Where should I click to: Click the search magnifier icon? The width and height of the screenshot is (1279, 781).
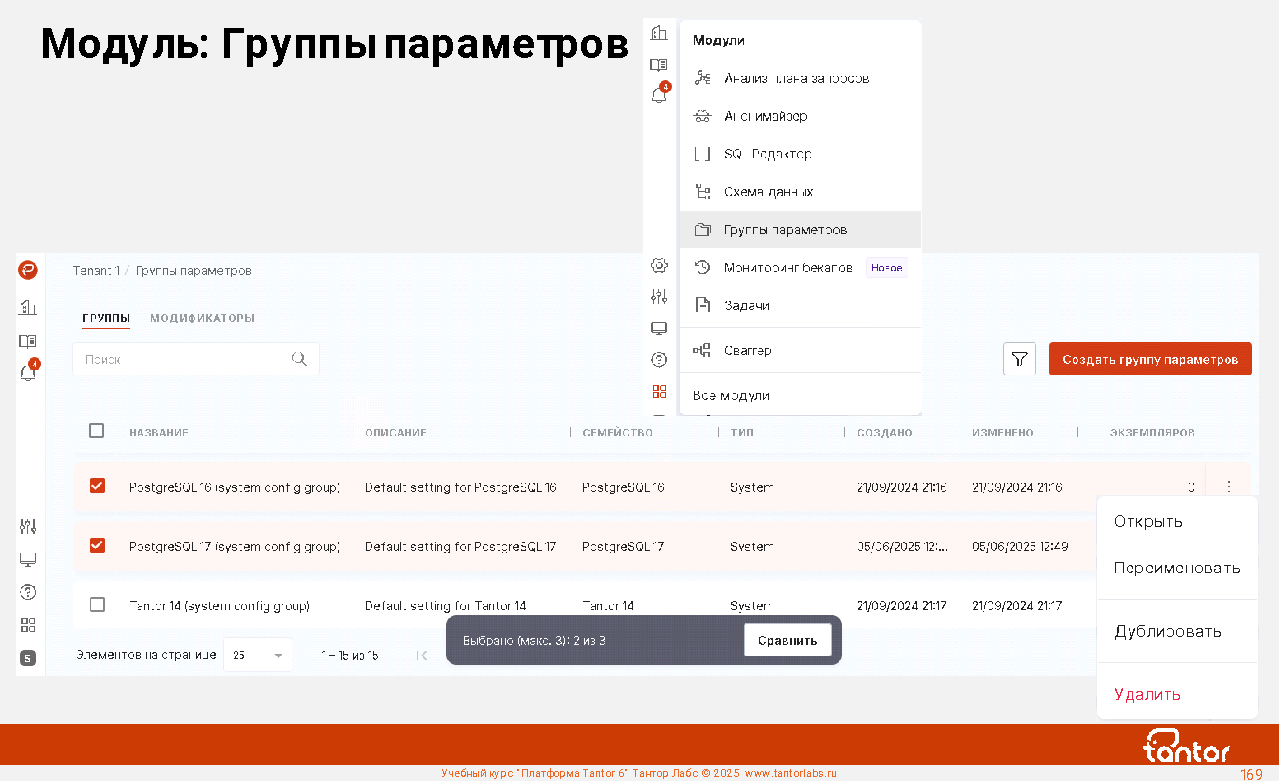tap(299, 359)
